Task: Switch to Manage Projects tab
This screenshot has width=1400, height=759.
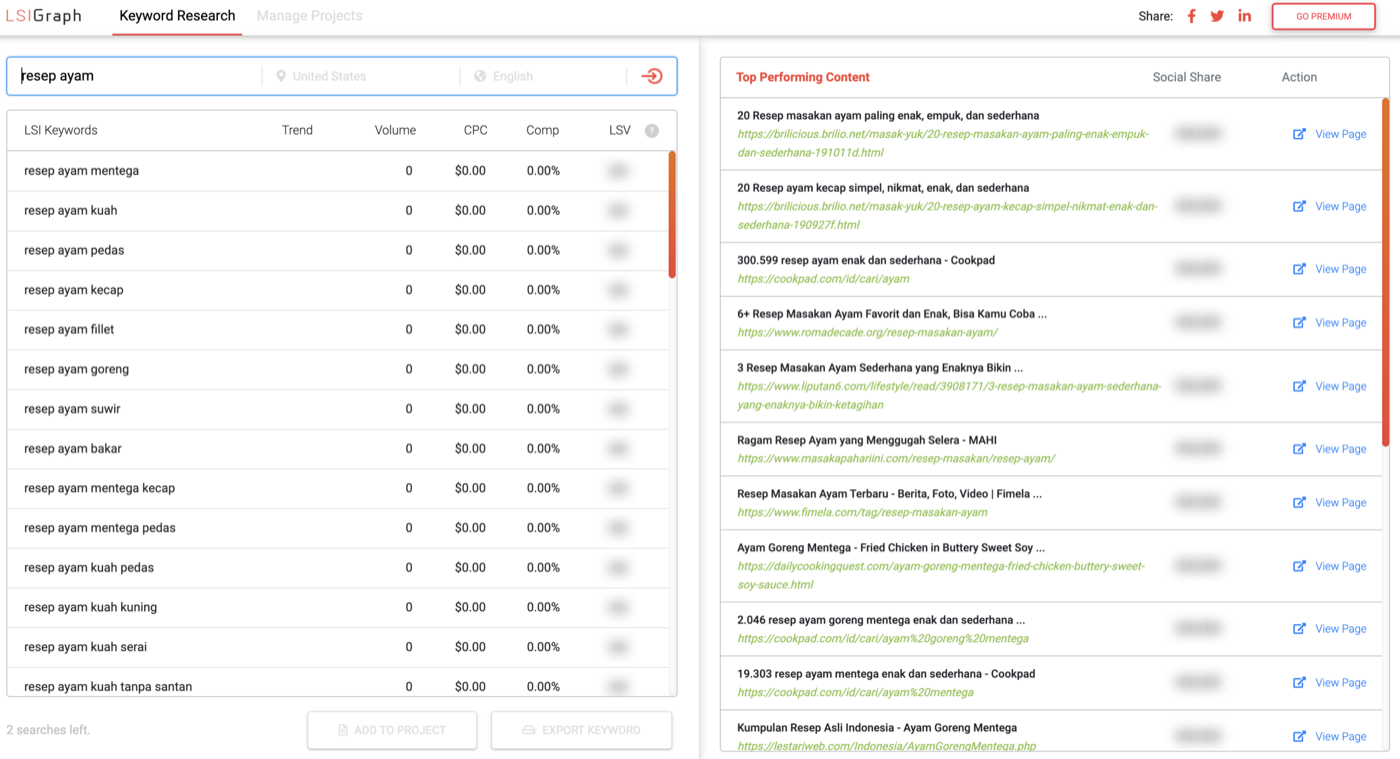Action: click(x=309, y=16)
